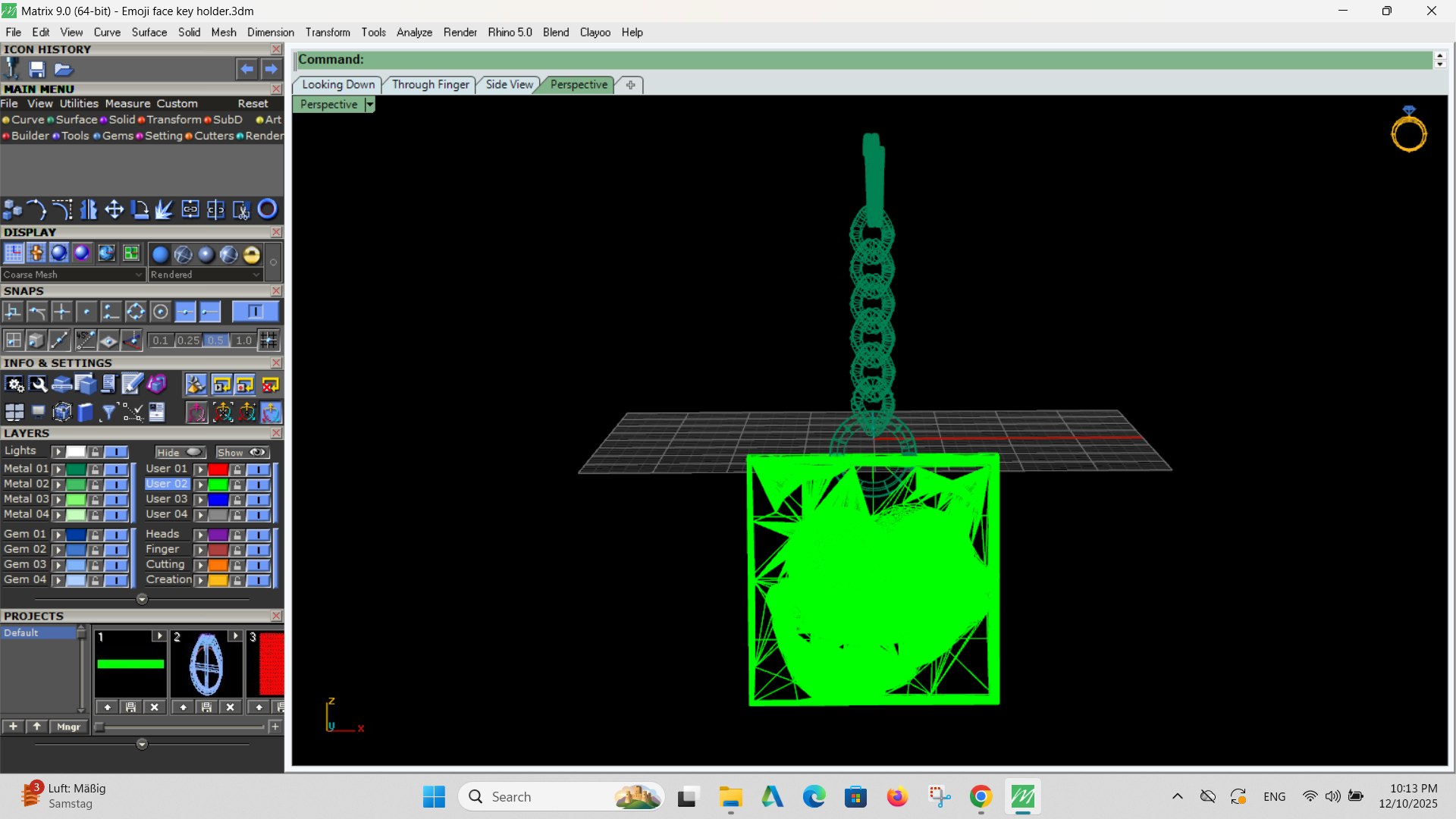Expand the arrow for Heads layer
Screen dimensions: 1456x819
200,535
